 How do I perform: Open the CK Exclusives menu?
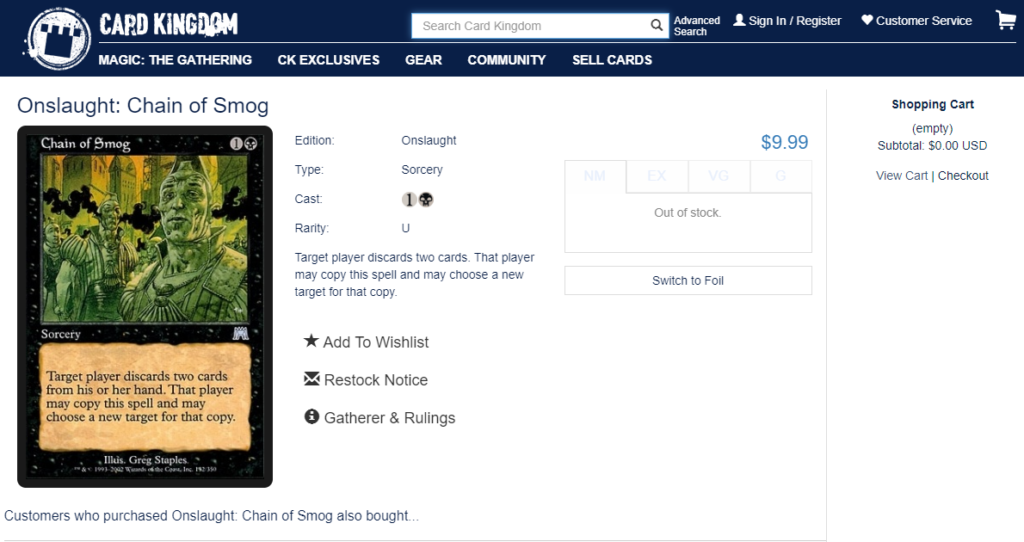click(328, 60)
